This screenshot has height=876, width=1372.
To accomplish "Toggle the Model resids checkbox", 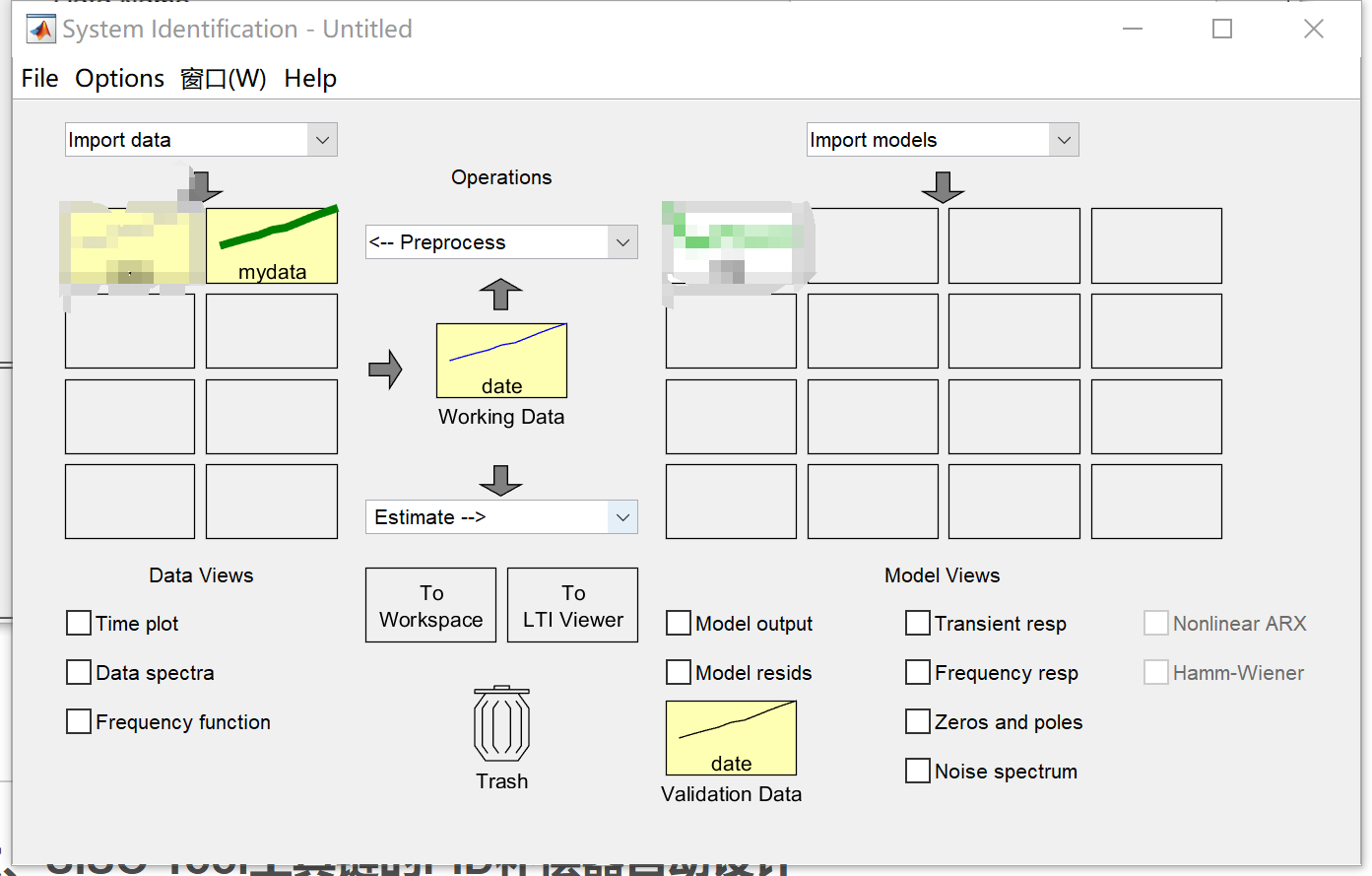I will click(x=679, y=672).
